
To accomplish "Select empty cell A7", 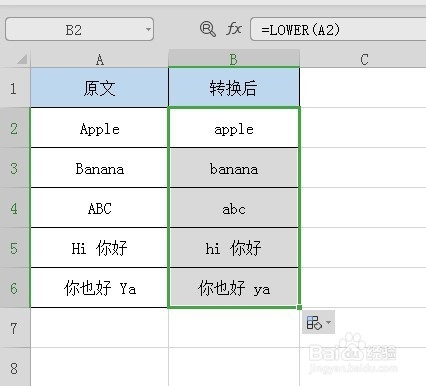I will pyautogui.click(x=99, y=328).
